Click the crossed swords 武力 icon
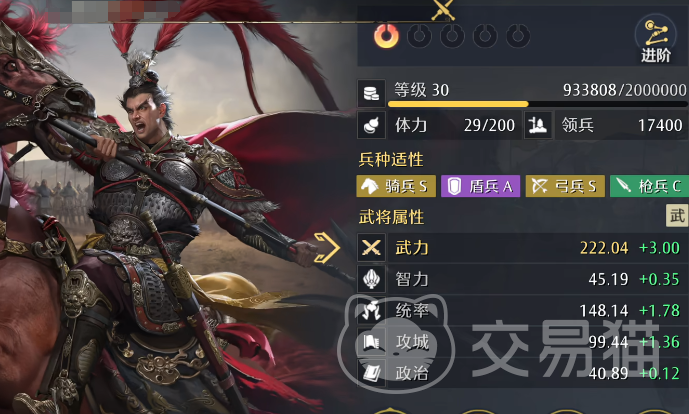The width and height of the screenshot is (689, 414). [371, 248]
